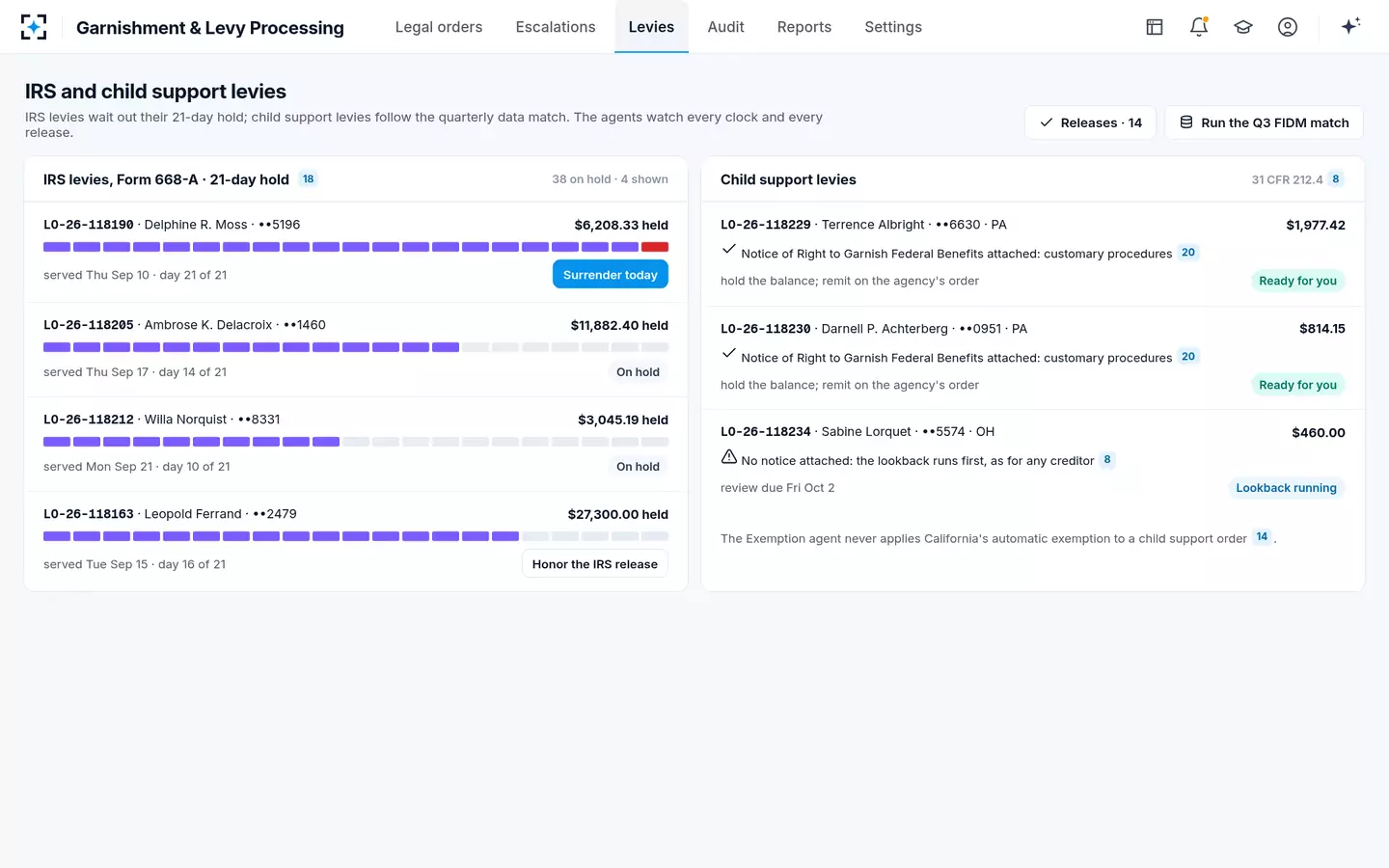Open the notifications bell
Image resolution: width=1389 pixels, height=868 pixels.
pos(1199,27)
